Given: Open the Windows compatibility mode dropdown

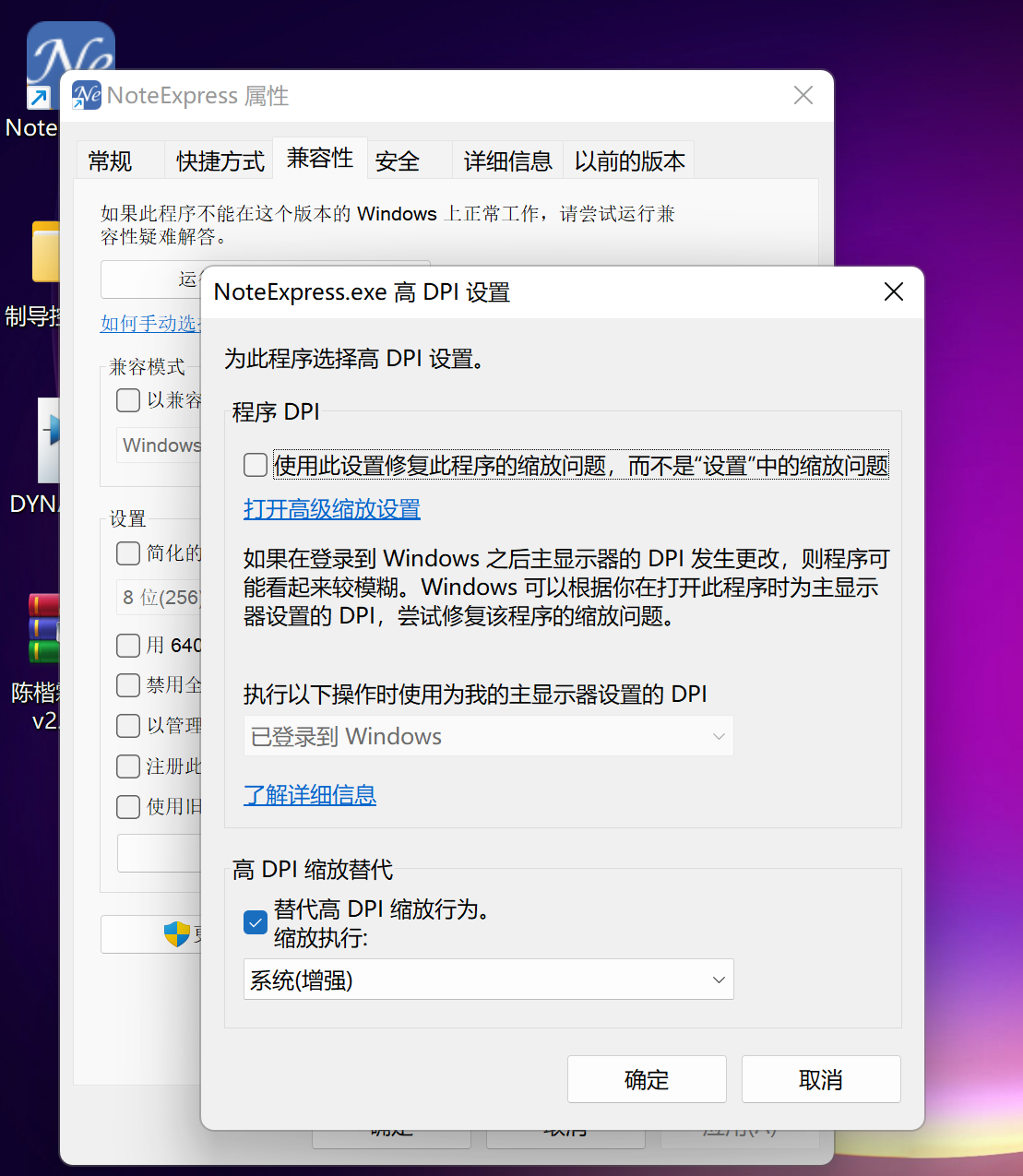Looking at the screenshot, I should [x=159, y=445].
